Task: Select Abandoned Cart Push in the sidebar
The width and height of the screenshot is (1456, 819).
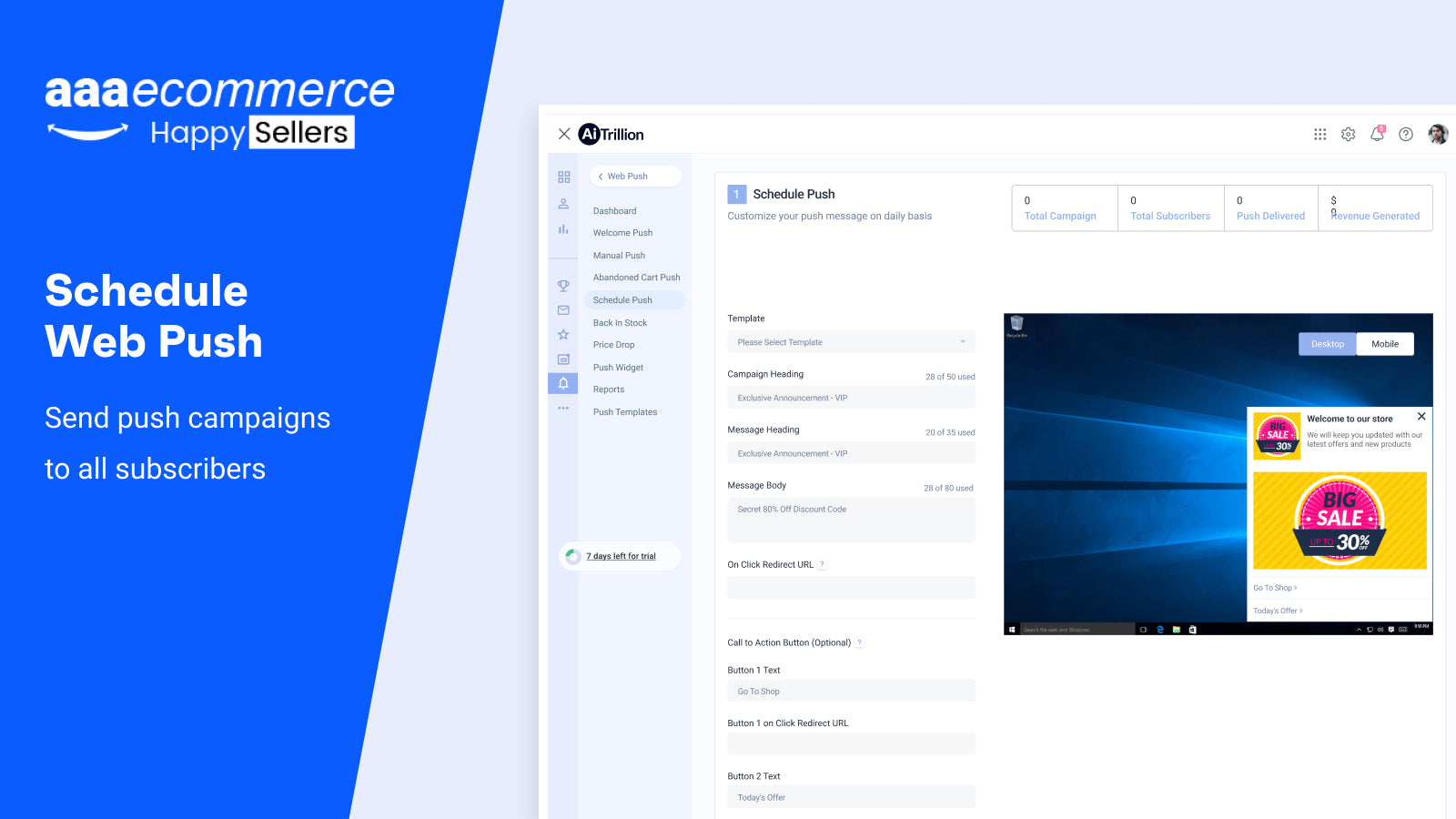Action: (x=635, y=277)
